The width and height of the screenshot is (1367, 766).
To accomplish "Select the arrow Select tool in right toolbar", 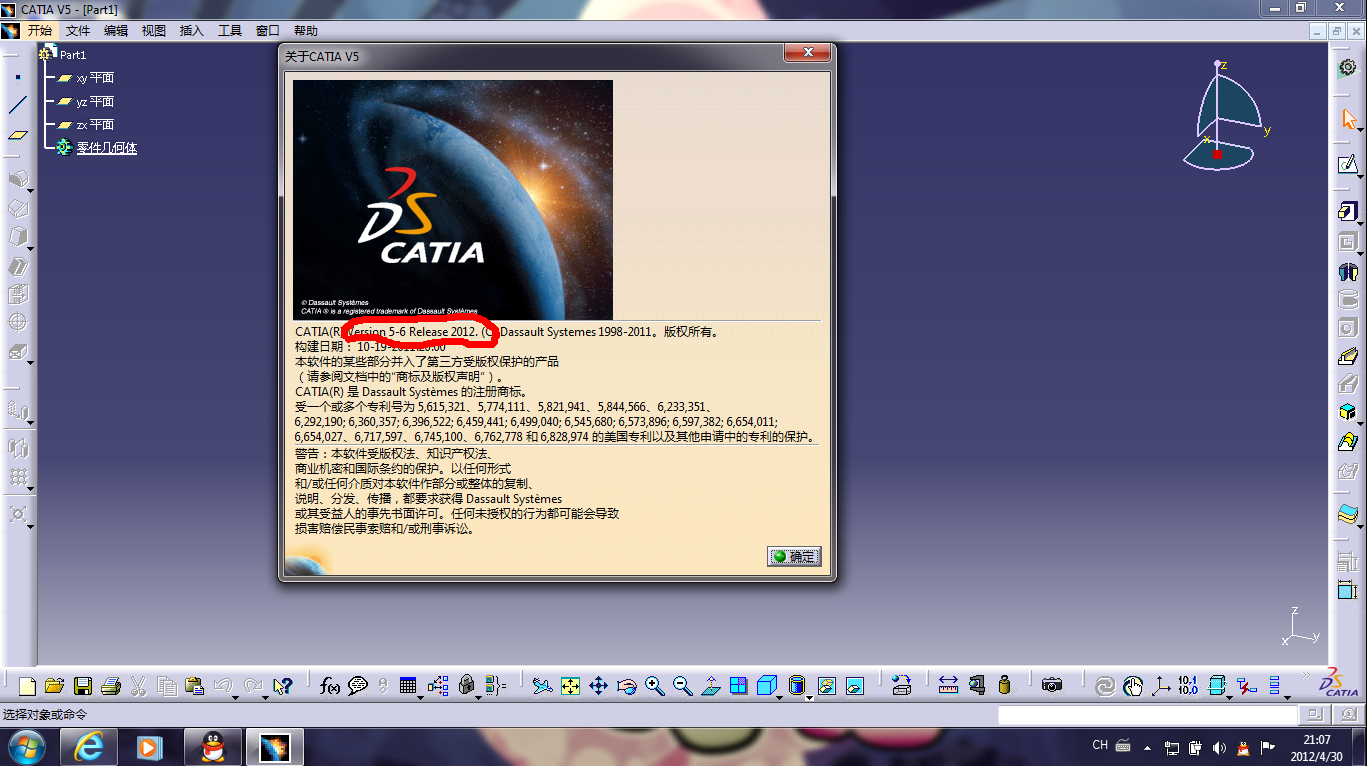I will (1349, 119).
